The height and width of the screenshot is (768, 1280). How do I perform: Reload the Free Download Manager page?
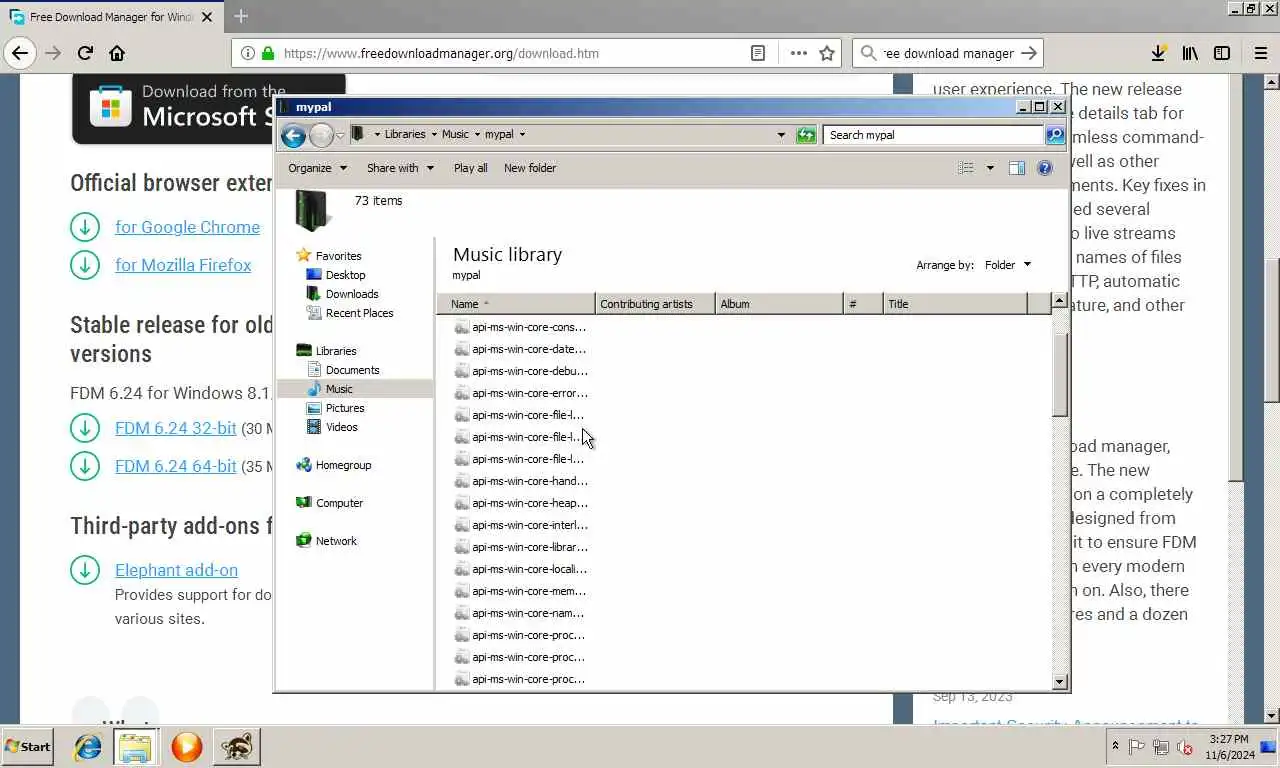[85, 53]
